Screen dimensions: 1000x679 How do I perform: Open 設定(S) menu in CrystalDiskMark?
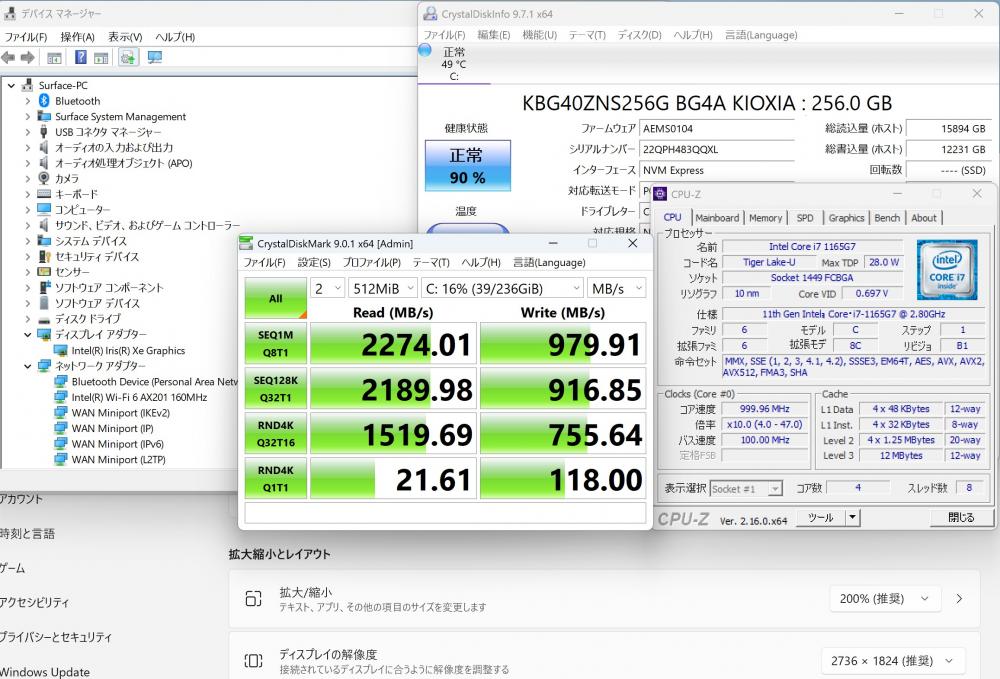[x=314, y=263]
